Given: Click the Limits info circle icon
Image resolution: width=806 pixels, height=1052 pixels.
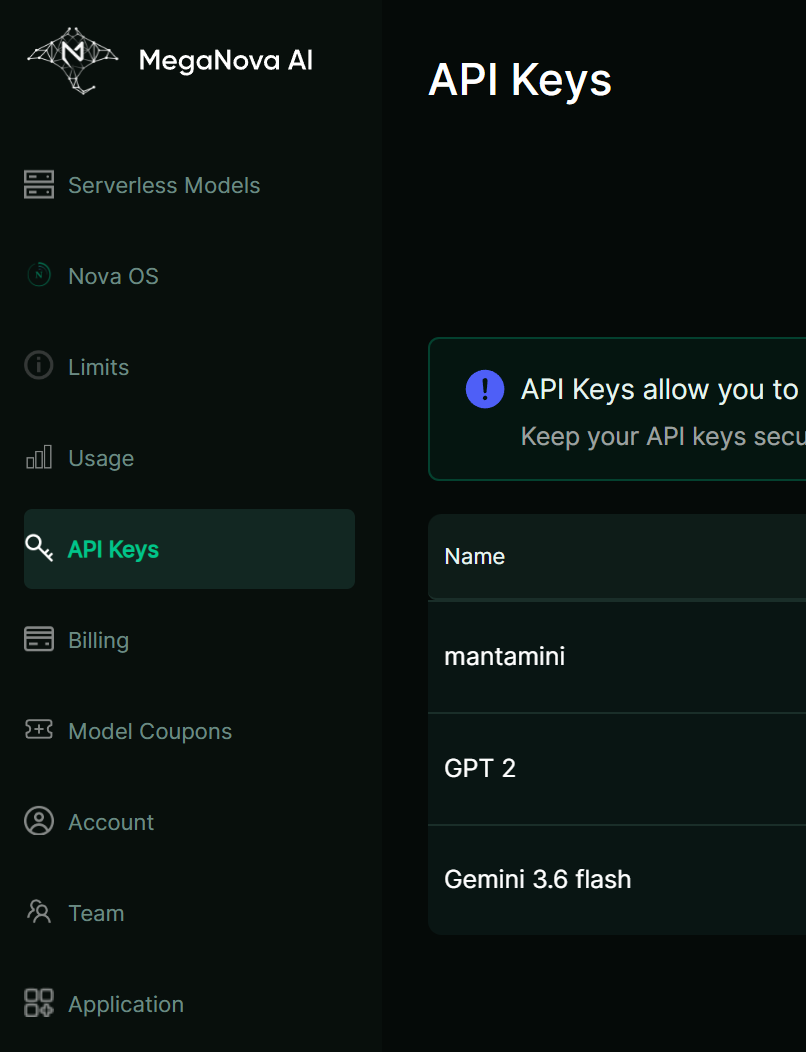Looking at the screenshot, I should point(39,366).
